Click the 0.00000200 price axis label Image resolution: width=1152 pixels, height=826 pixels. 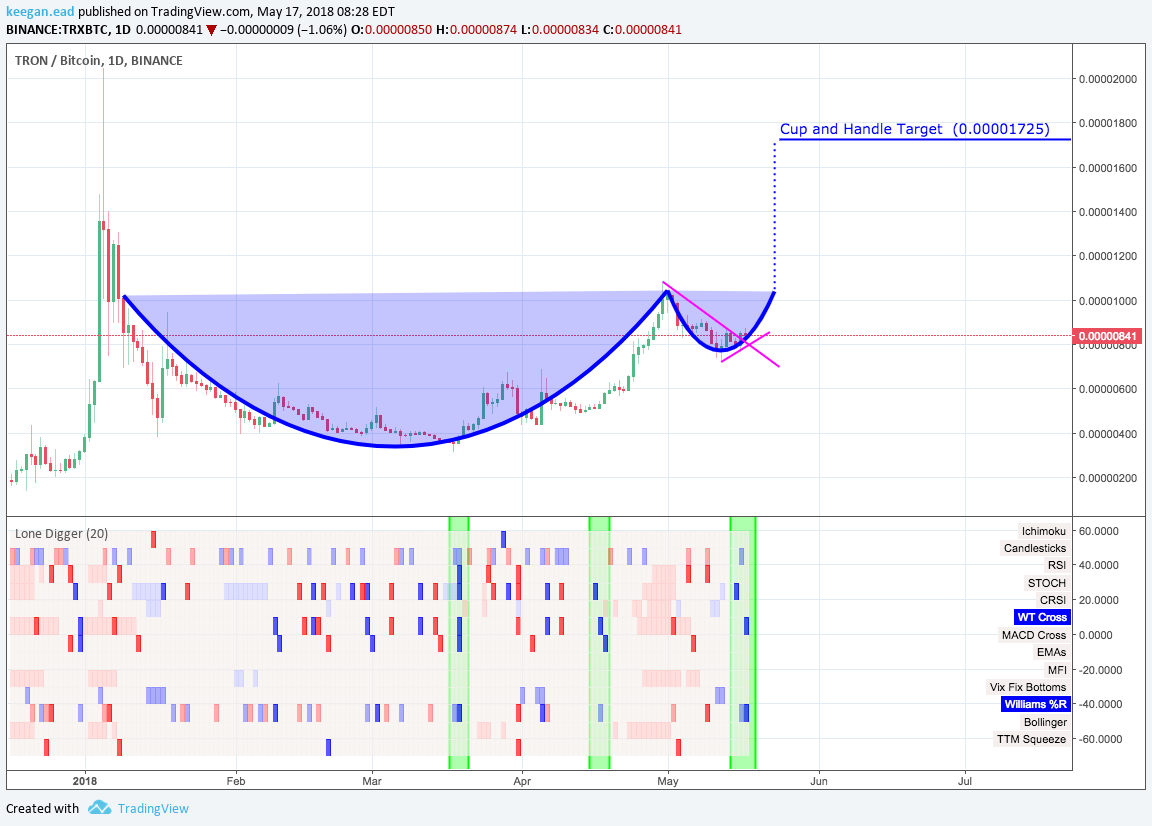[1108, 478]
